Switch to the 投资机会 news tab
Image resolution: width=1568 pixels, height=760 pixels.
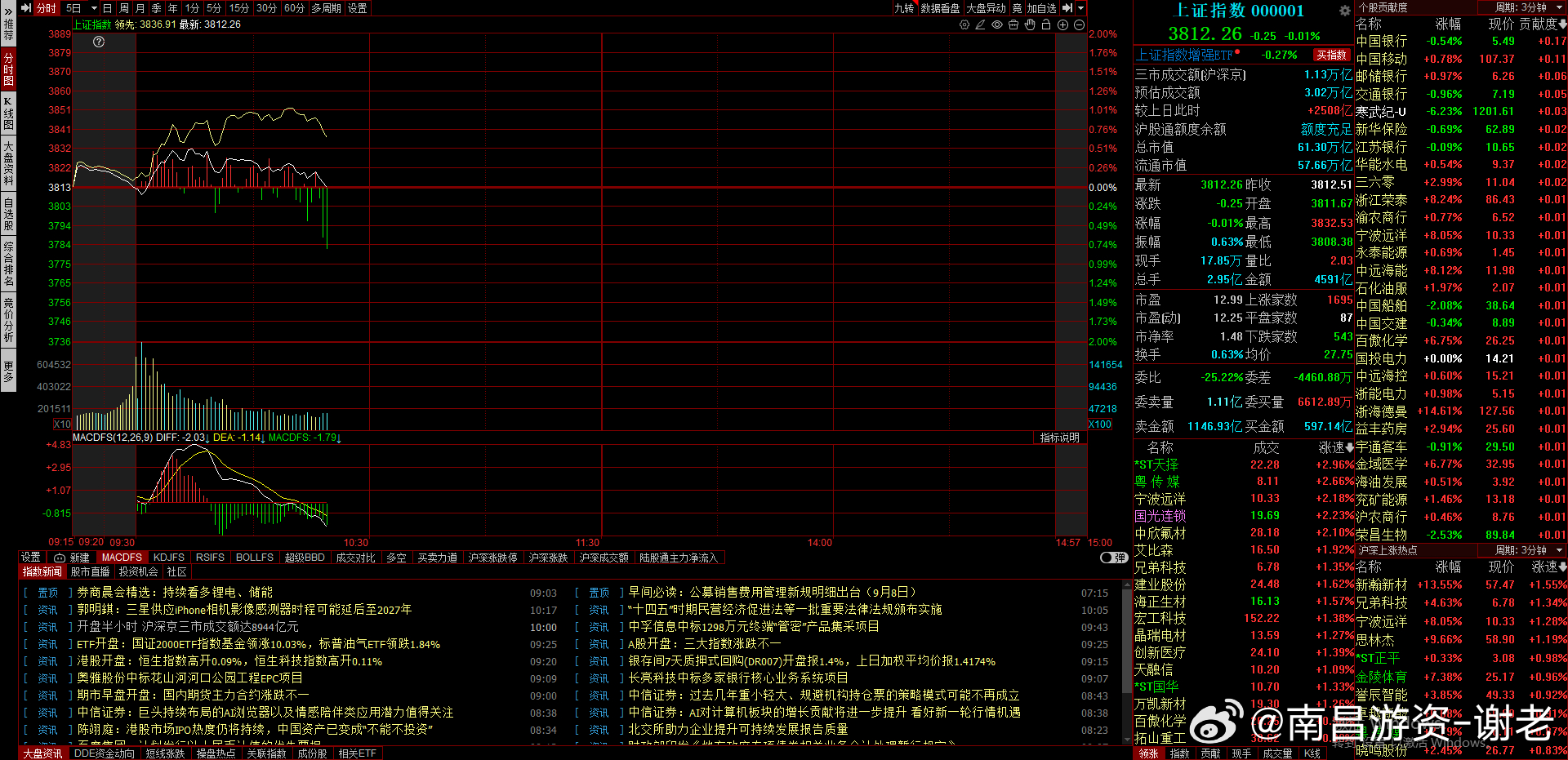click(139, 572)
